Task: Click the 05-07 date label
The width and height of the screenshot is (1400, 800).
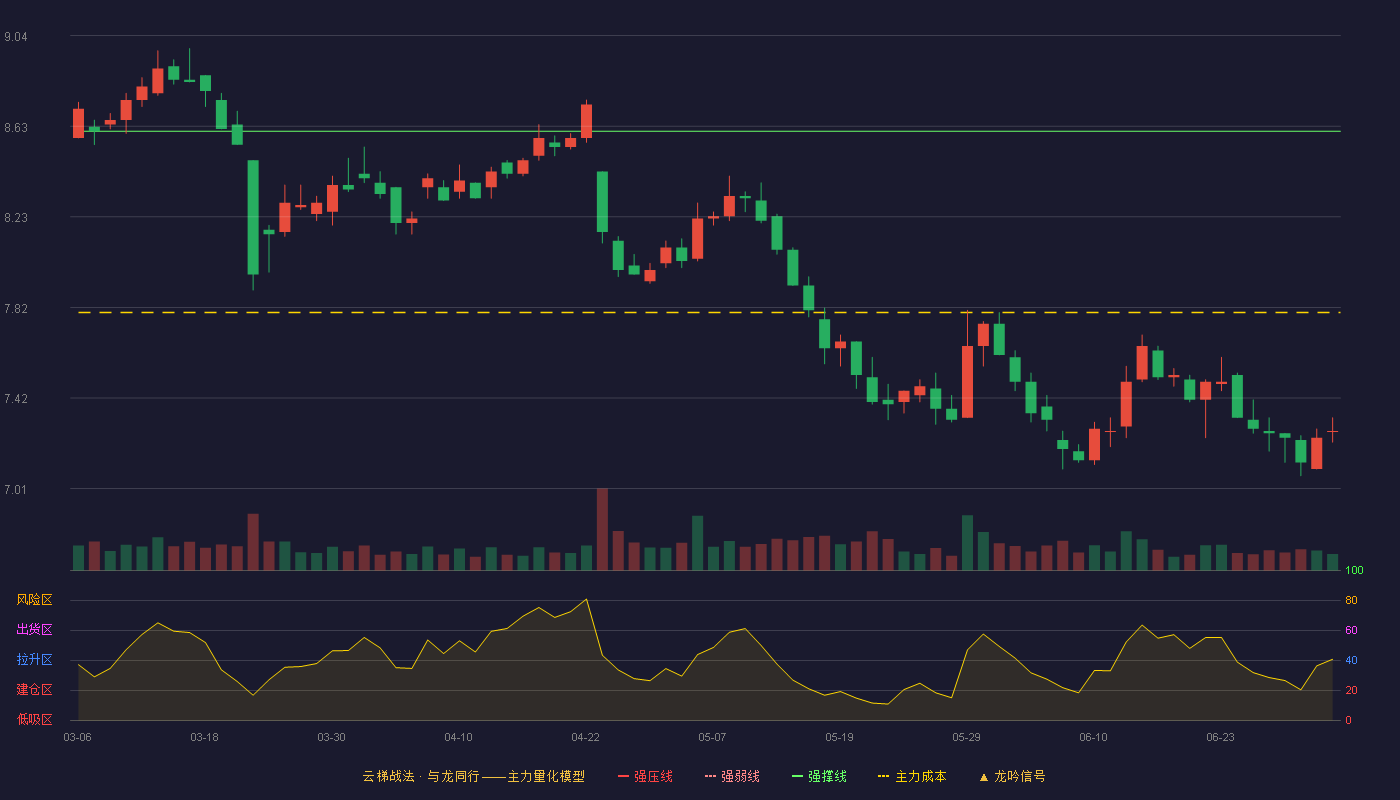Action: tap(712, 737)
